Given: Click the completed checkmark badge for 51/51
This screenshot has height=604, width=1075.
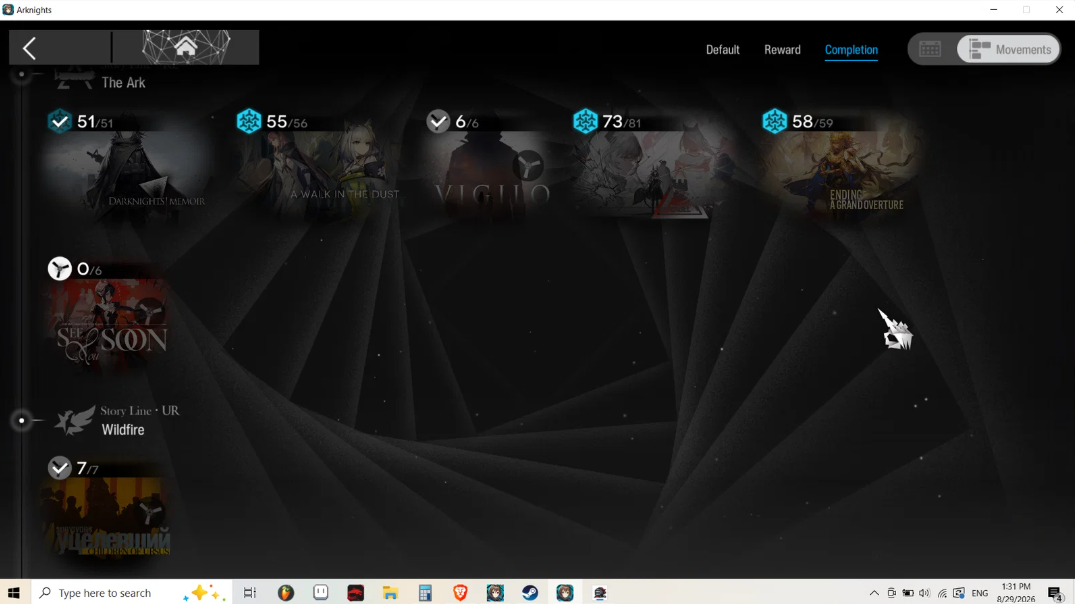Looking at the screenshot, I should tap(60, 121).
